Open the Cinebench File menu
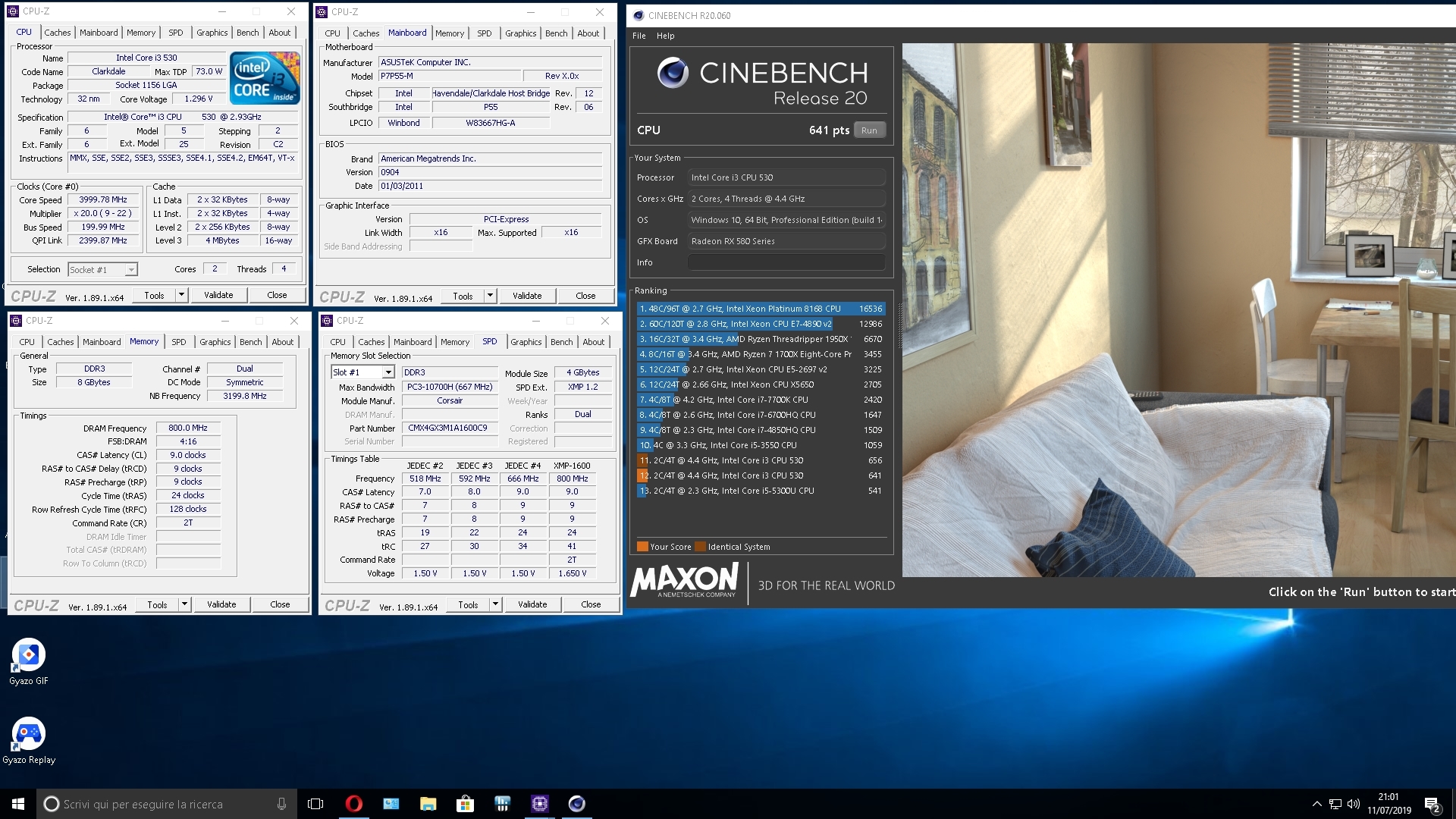The image size is (1456, 819). 639,36
